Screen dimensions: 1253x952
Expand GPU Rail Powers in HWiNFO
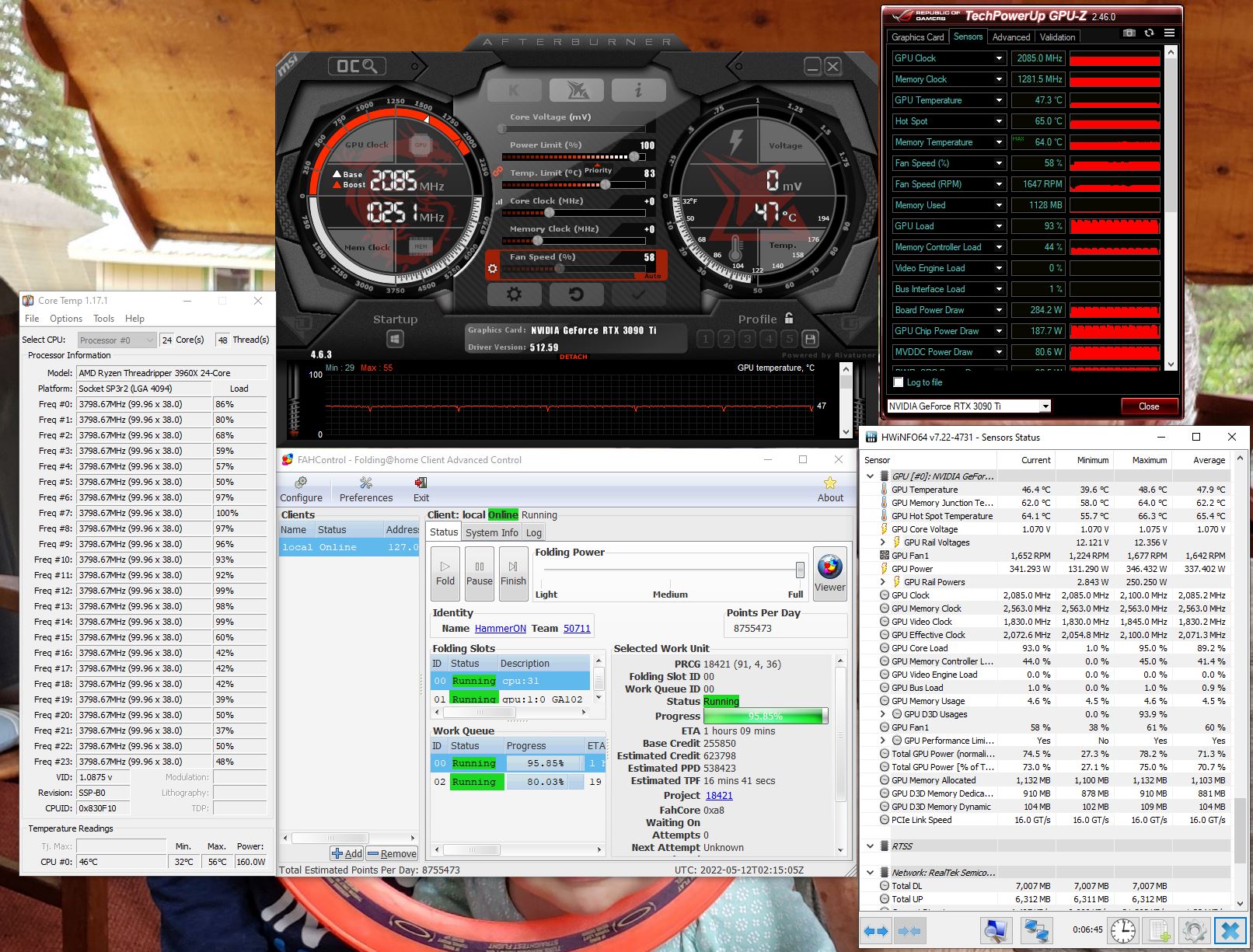[883, 582]
